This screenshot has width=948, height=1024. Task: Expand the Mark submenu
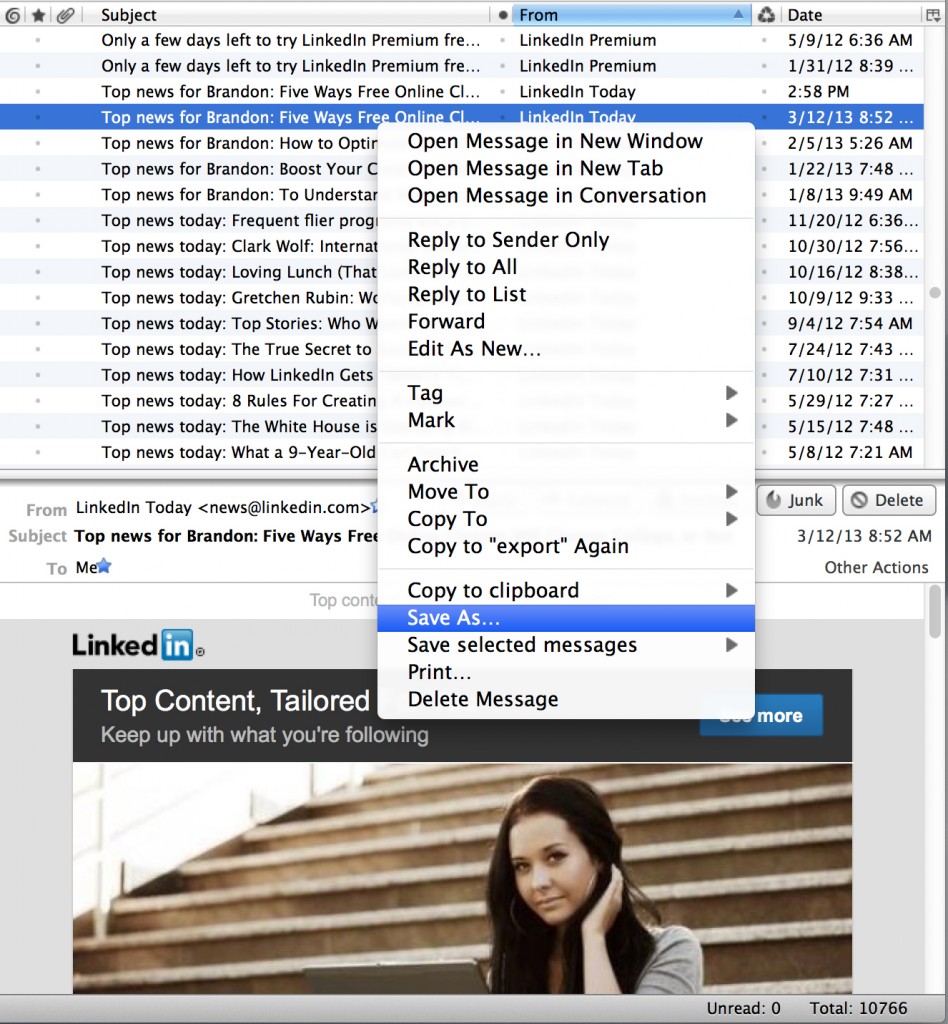[x=566, y=420]
